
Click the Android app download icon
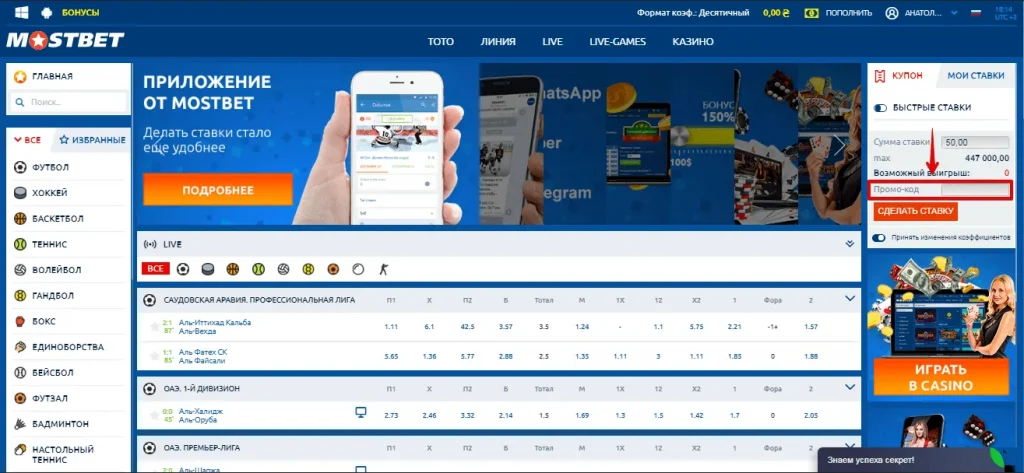click(46, 12)
